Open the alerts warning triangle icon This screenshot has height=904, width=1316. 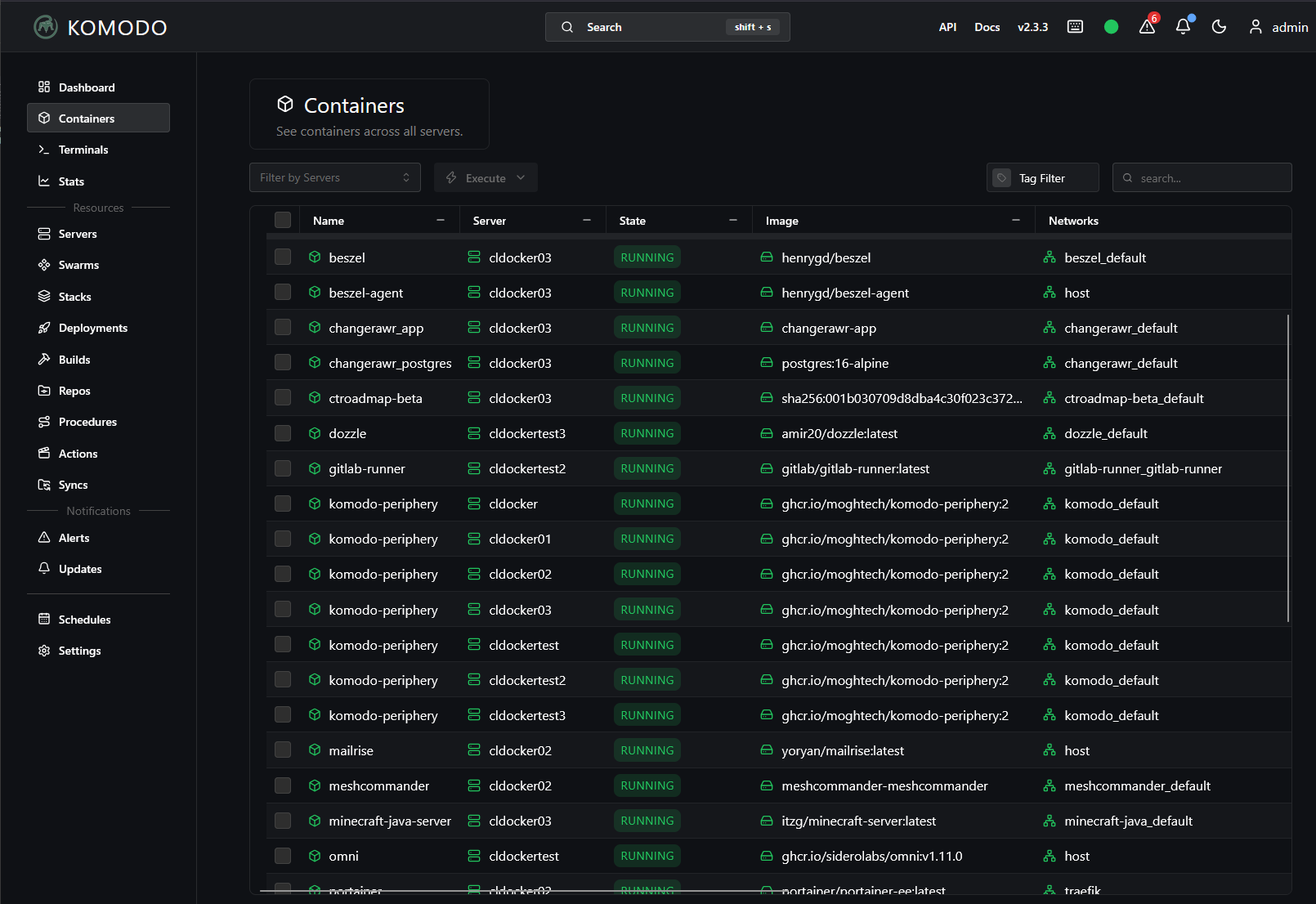pos(1147,27)
